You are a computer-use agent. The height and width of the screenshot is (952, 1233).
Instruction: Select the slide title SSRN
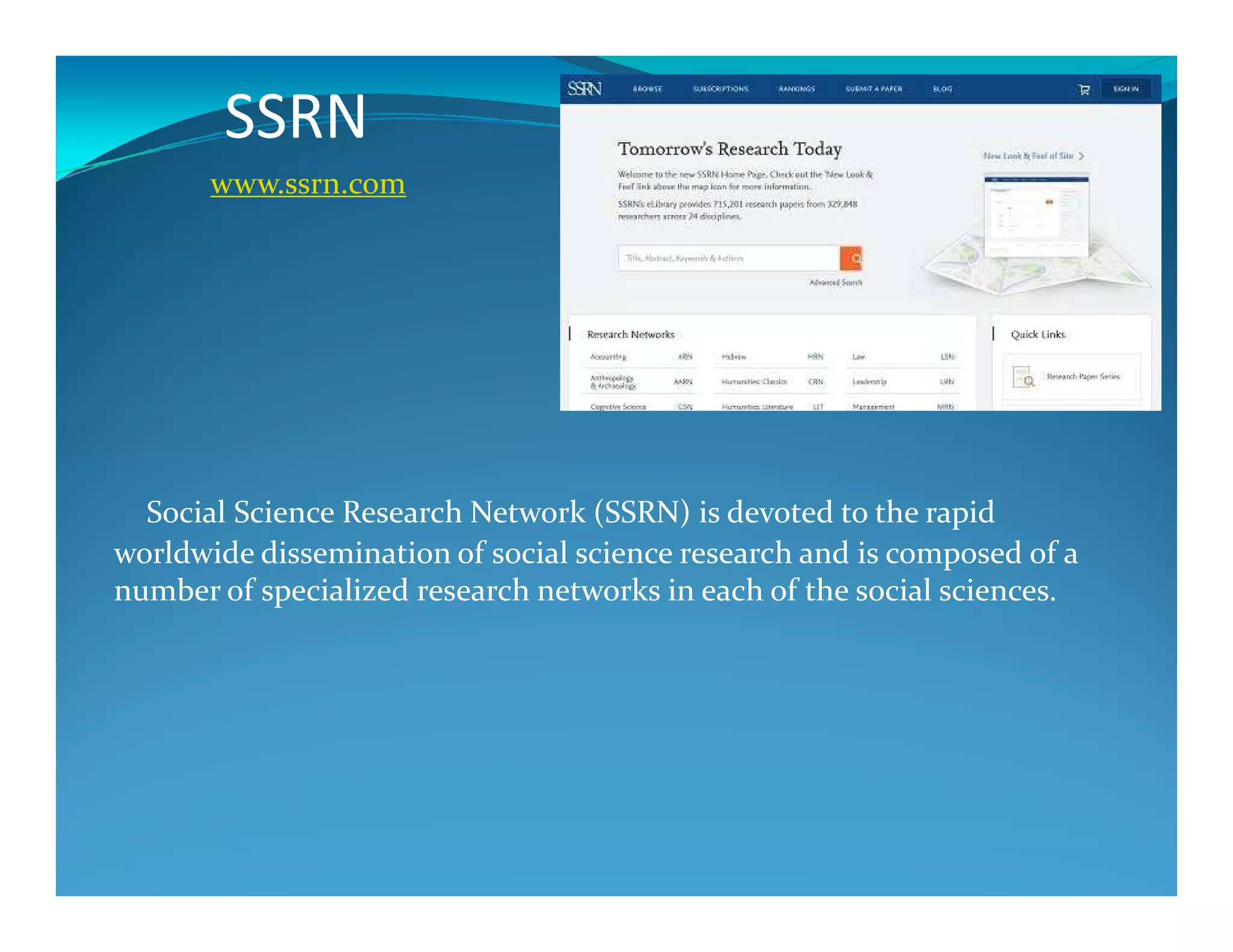pos(294,117)
